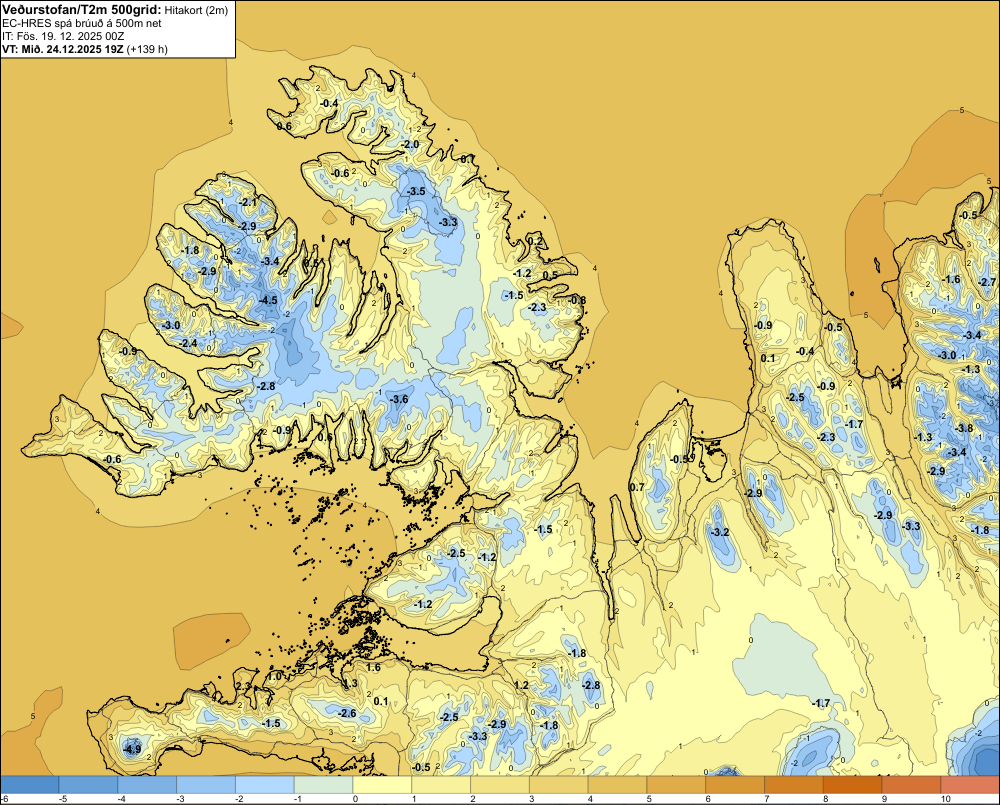
Task: Click the legend swatch between -1 and 0
Action: [323, 785]
